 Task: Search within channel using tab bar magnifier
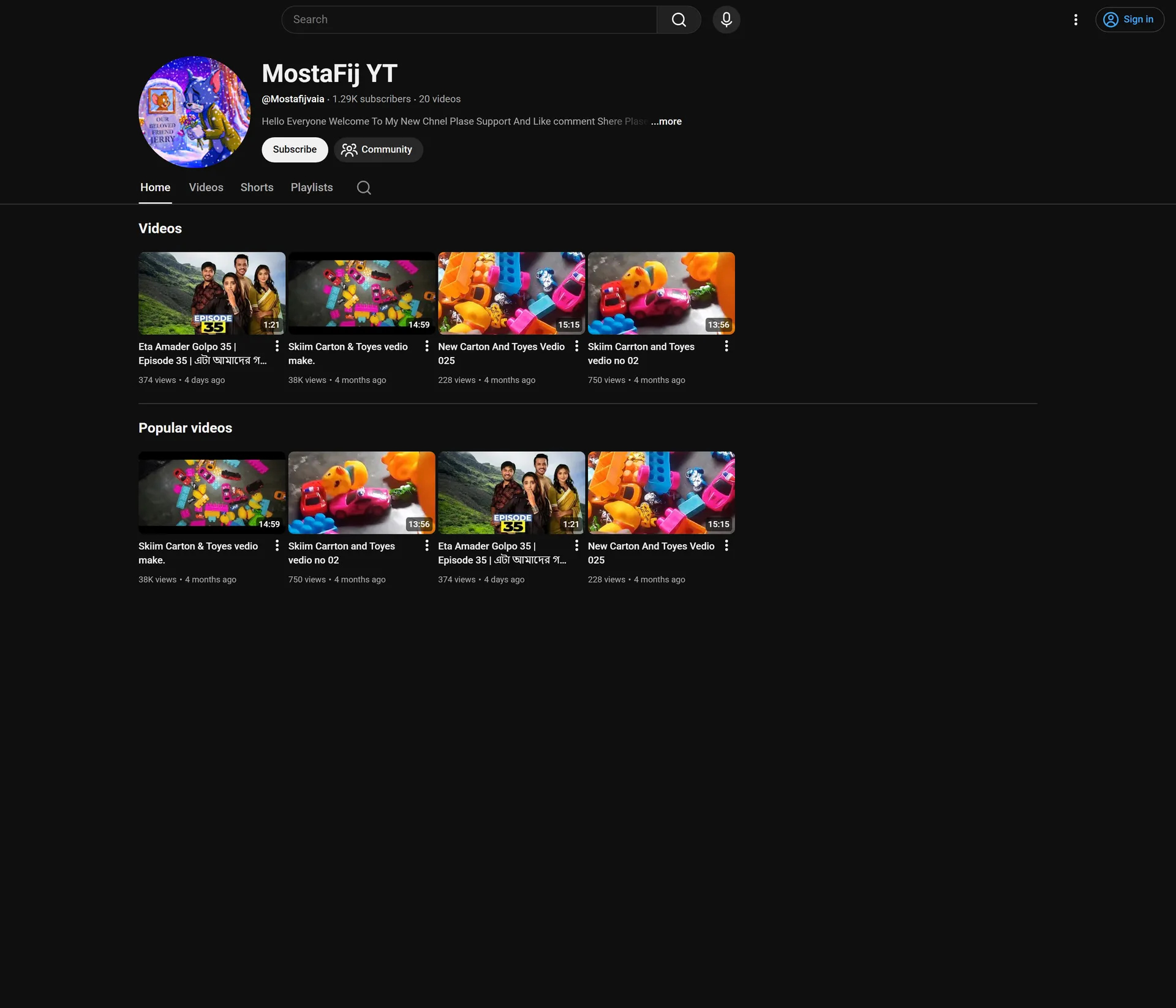[x=364, y=187]
